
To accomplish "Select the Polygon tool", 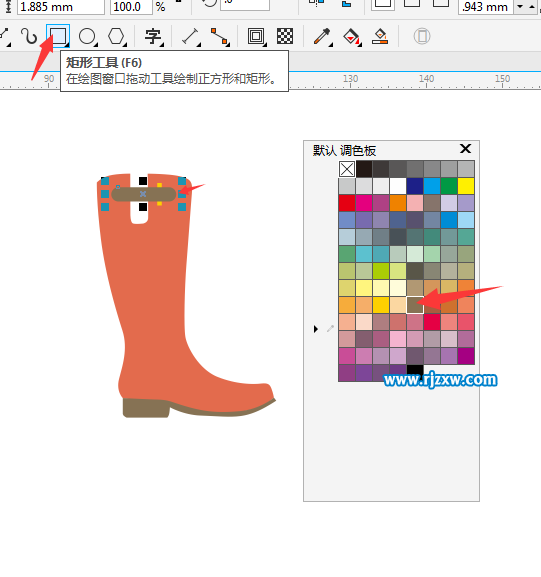I will 117,36.
